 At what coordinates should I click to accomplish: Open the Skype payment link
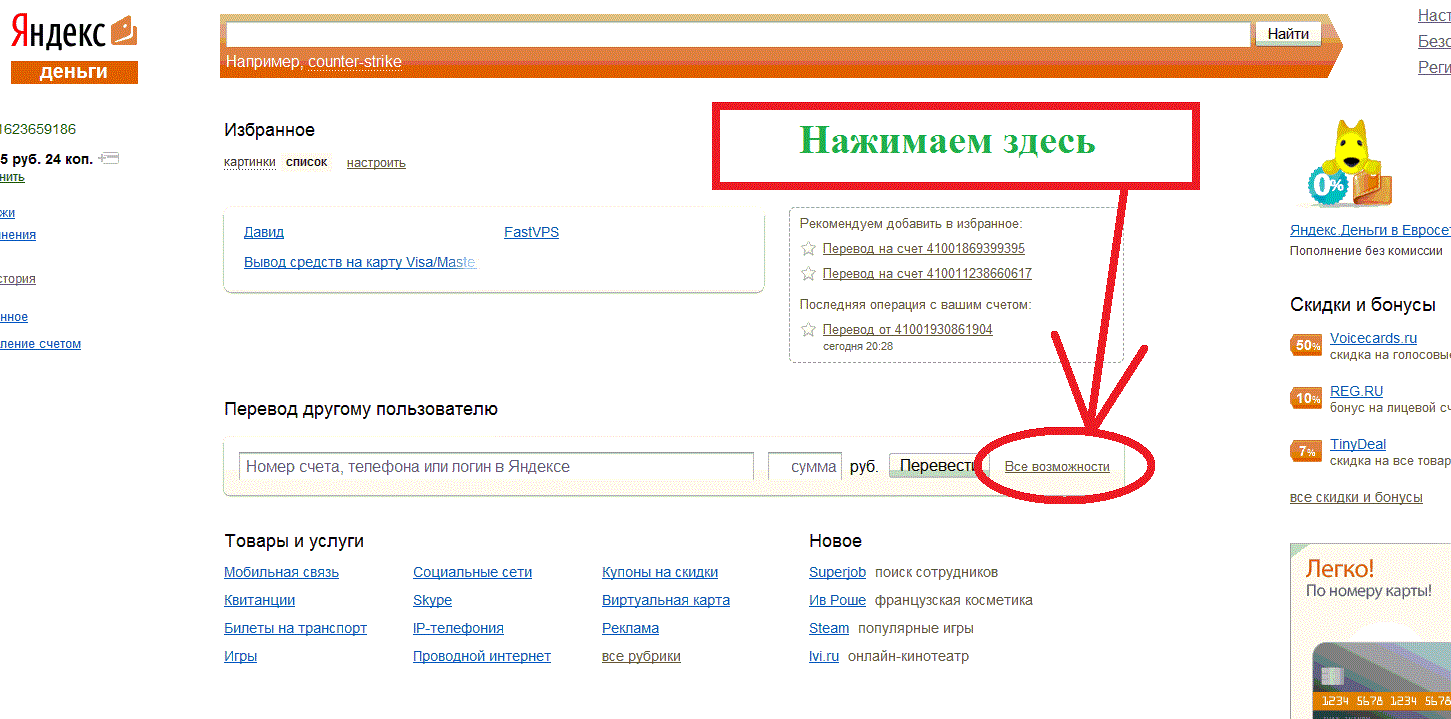[432, 600]
